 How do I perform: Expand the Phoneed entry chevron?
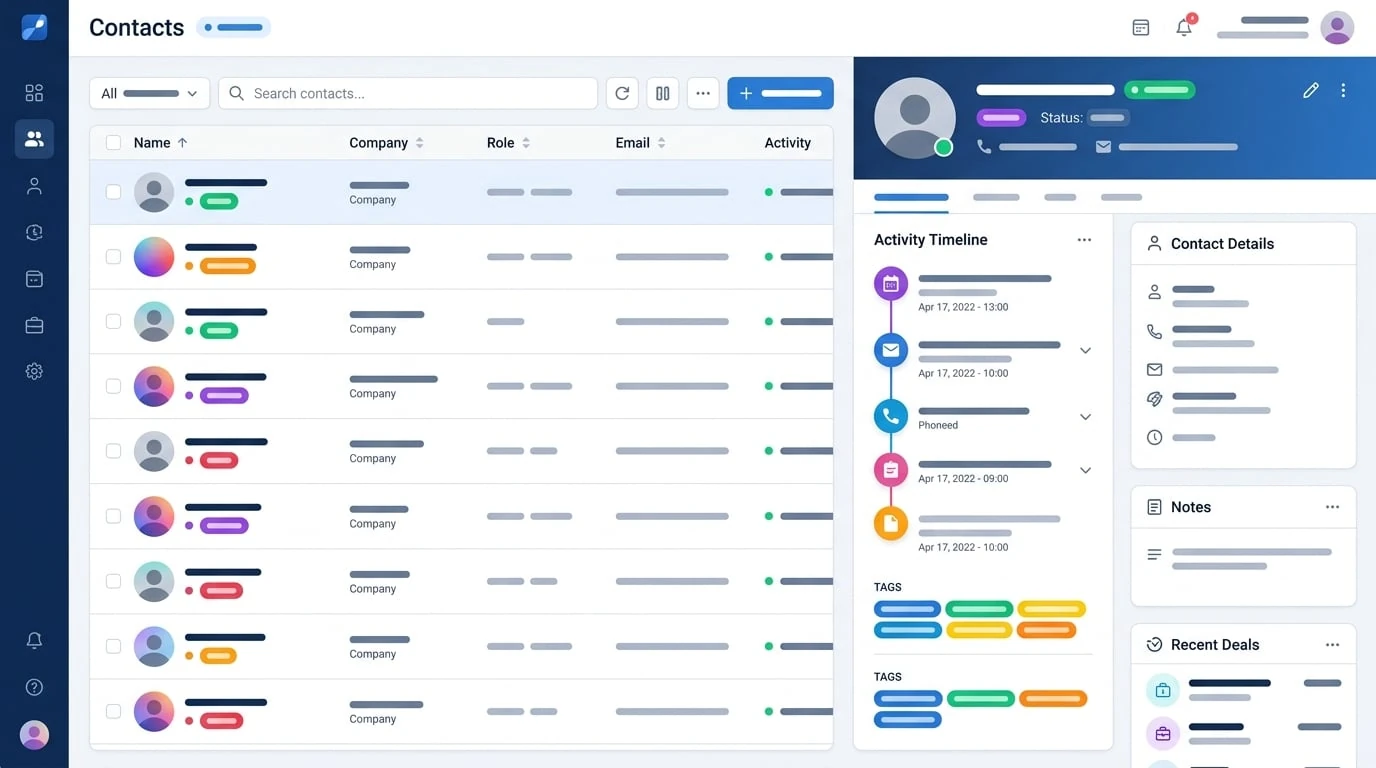click(1085, 417)
